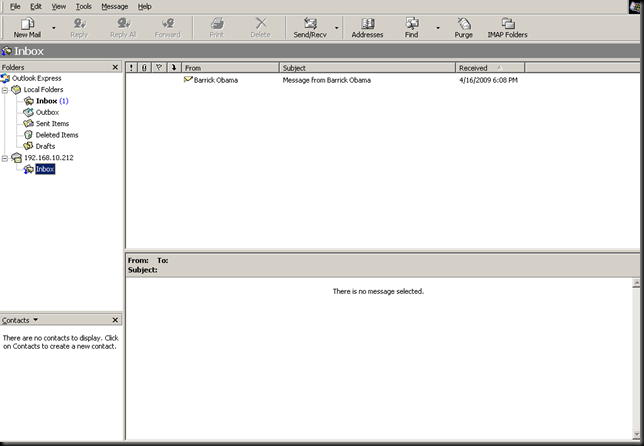Sort messages by the Subject column
The height and width of the screenshot is (446, 644).
367,68
